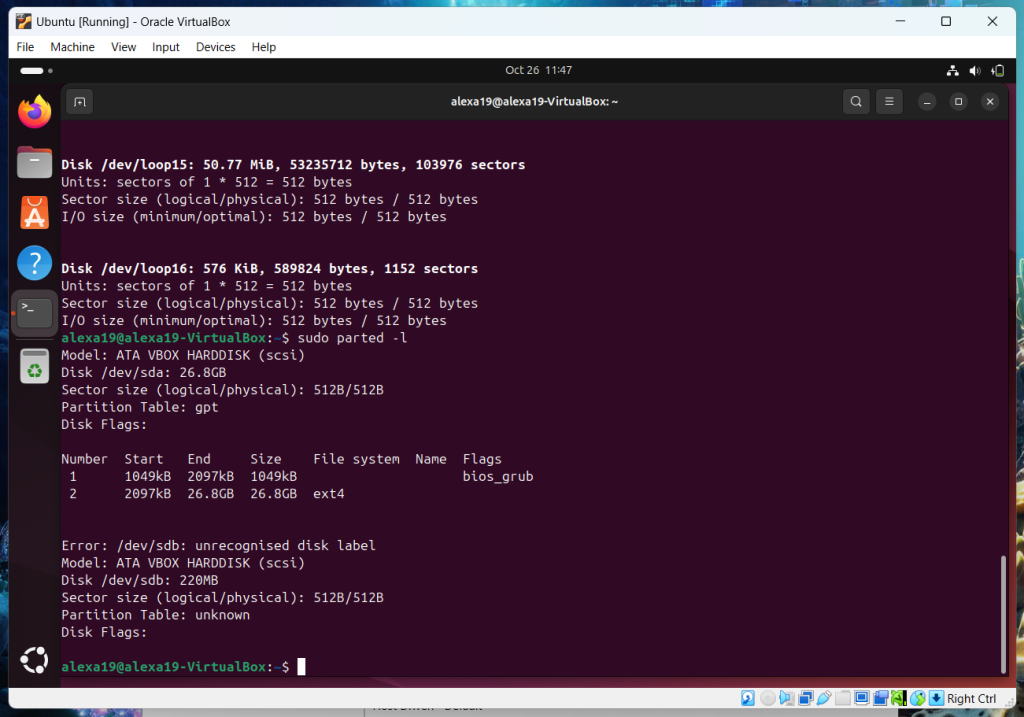Viewport: 1024px width, 717px height.
Task: Show applications via the Ubuntu logo
Action: point(35,660)
